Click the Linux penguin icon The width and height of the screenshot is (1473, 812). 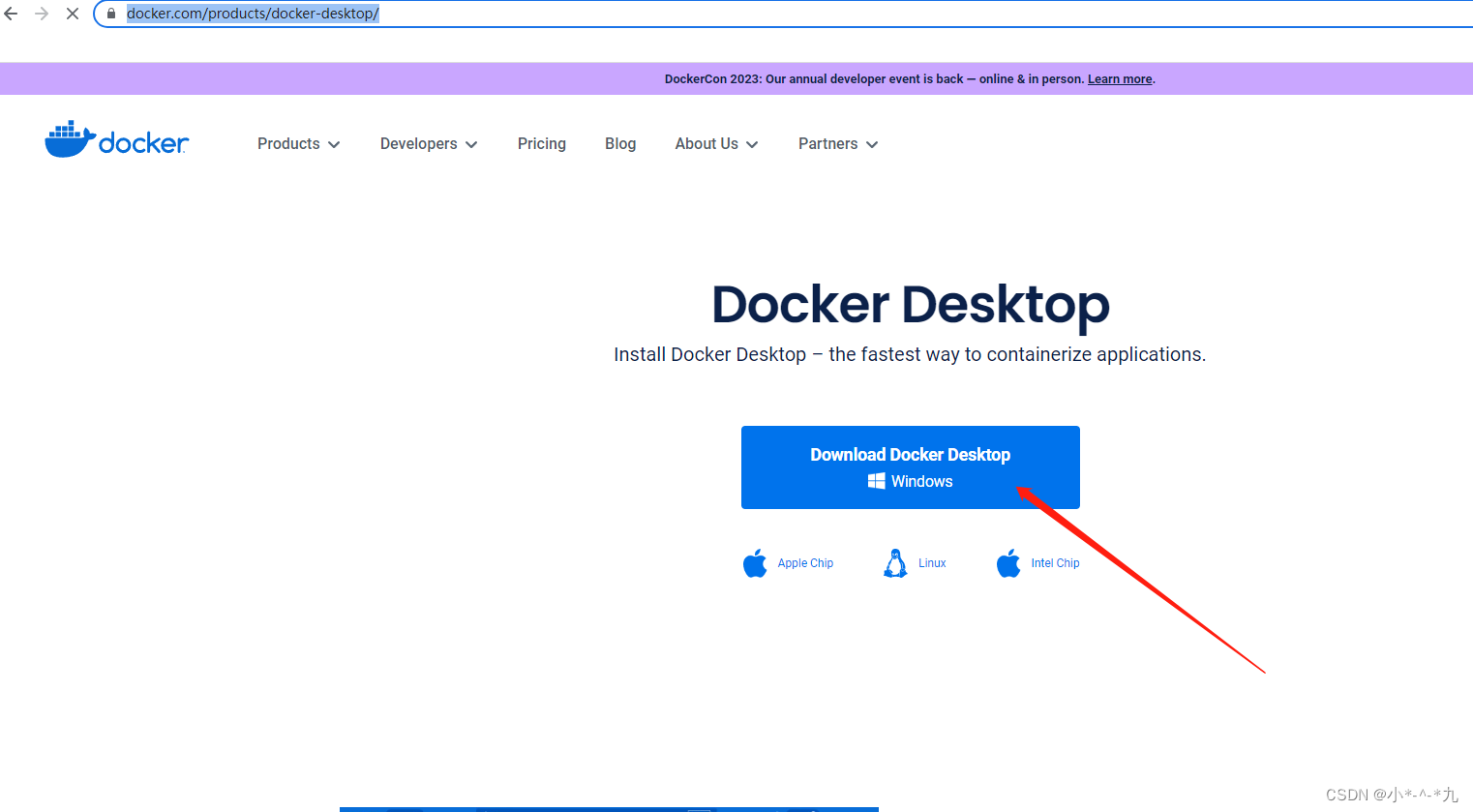(x=895, y=563)
